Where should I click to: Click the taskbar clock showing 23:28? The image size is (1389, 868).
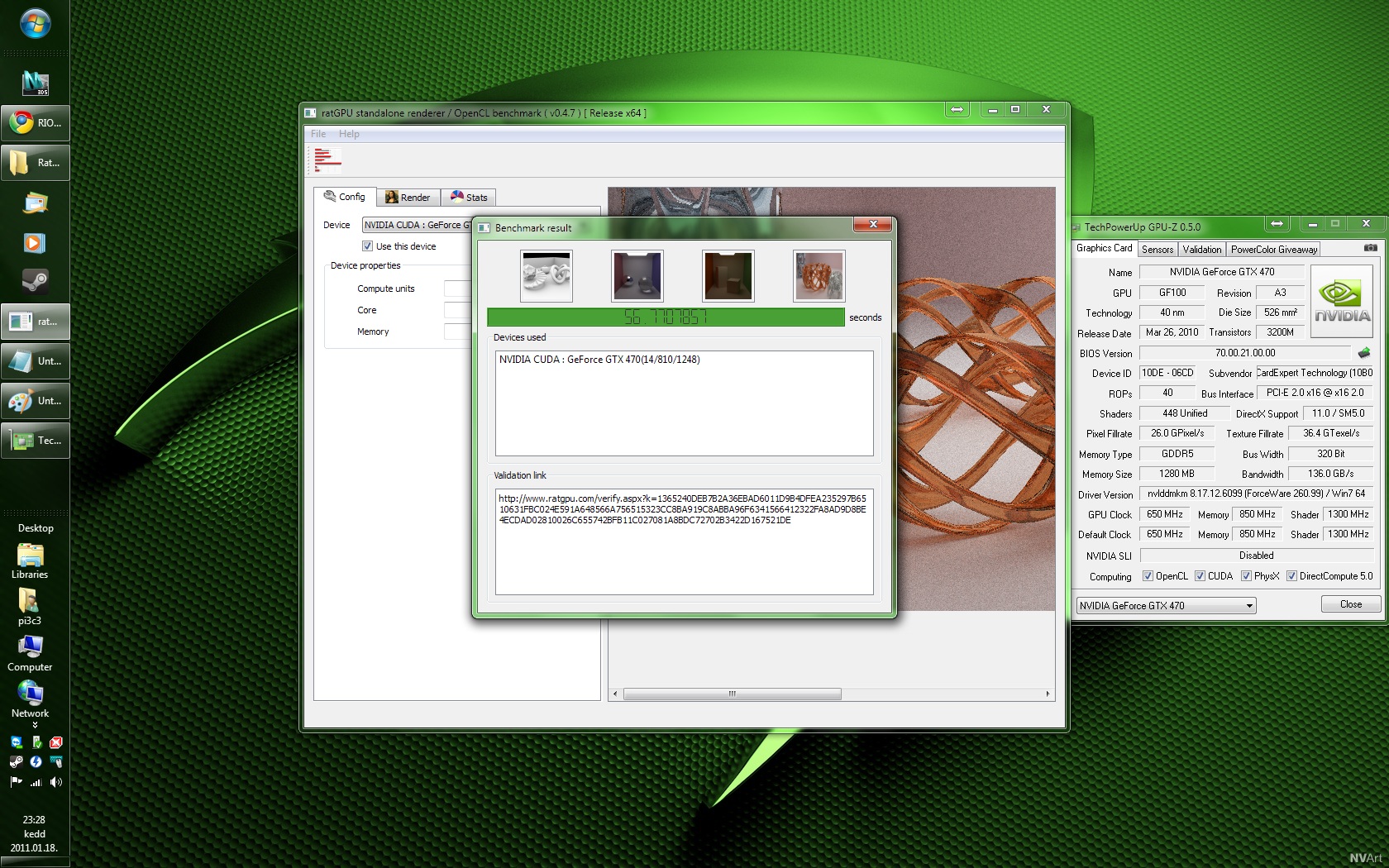(34, 820)
